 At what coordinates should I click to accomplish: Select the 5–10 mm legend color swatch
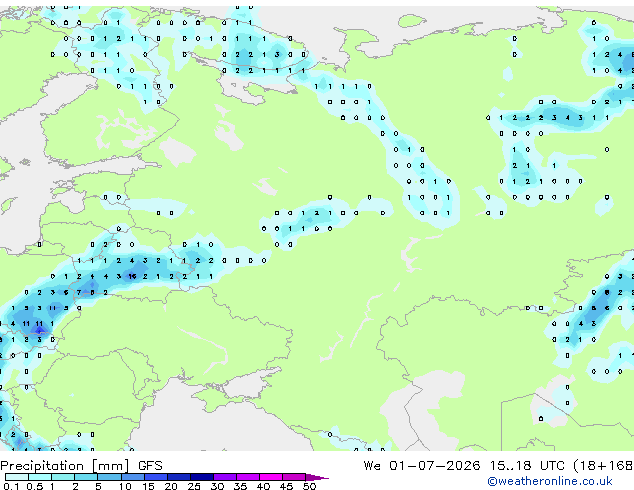click(x=109, y=477)
